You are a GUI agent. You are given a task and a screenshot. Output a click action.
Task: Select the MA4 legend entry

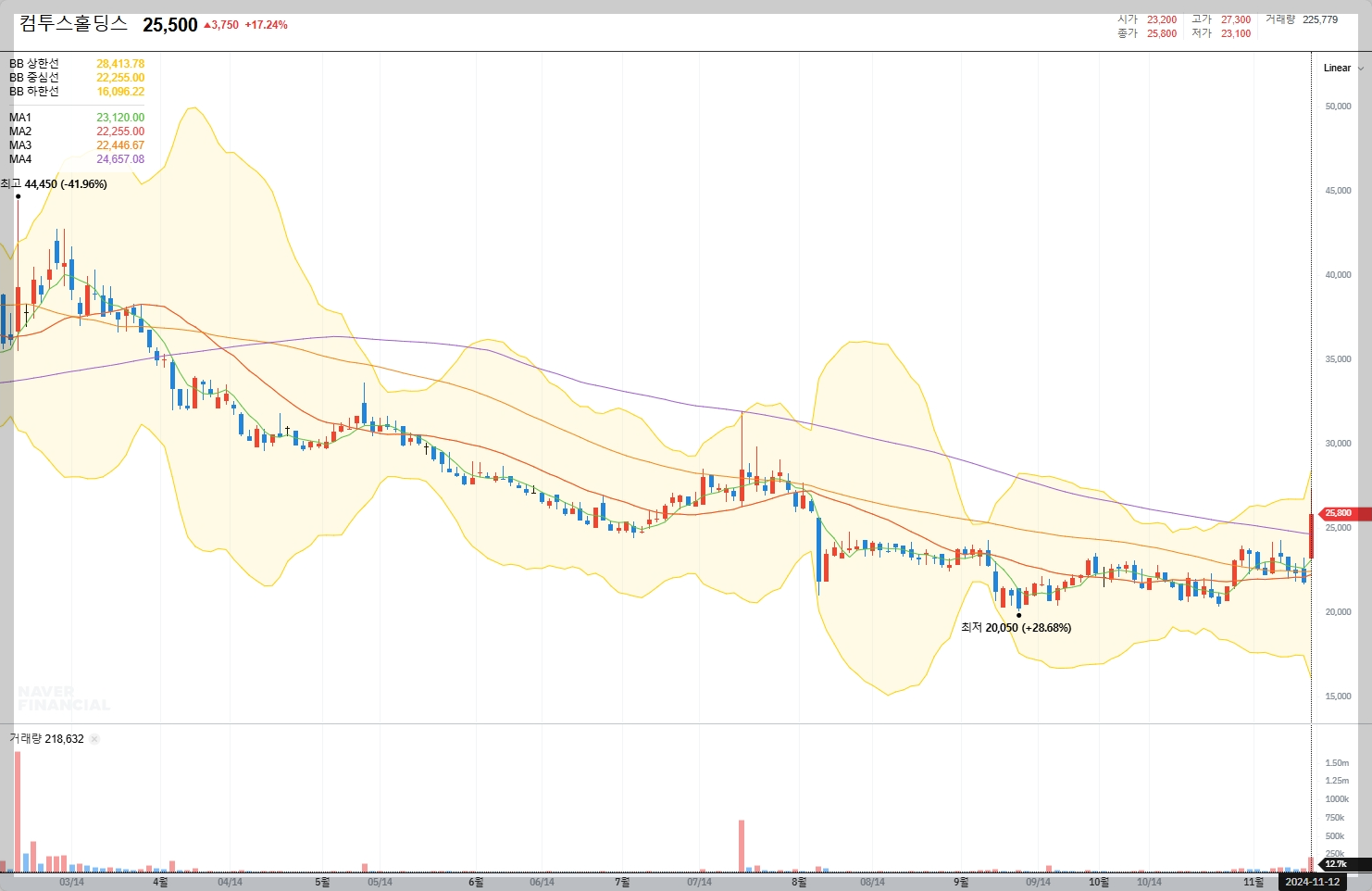(20, 159)
